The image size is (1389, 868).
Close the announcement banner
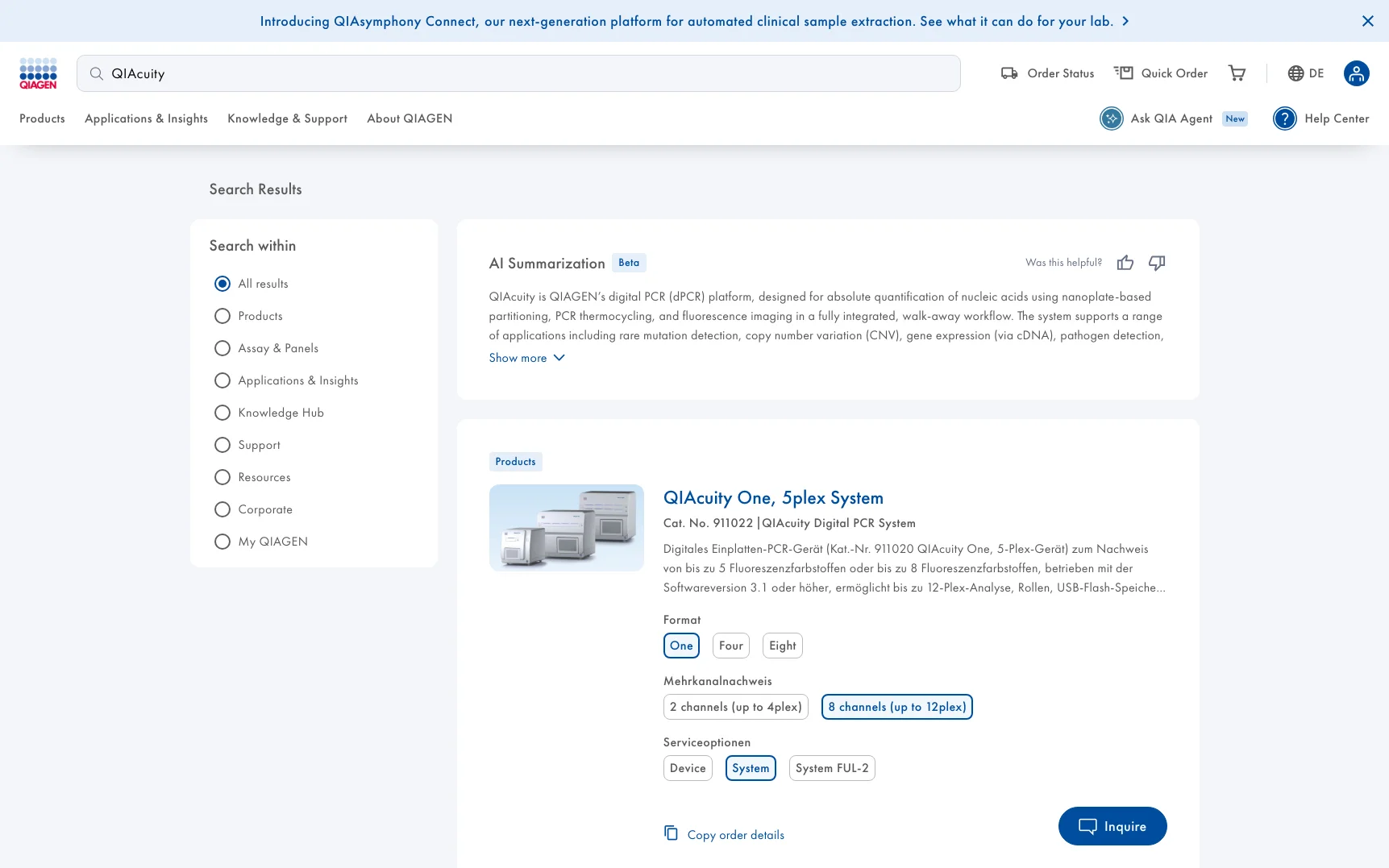1367,21
